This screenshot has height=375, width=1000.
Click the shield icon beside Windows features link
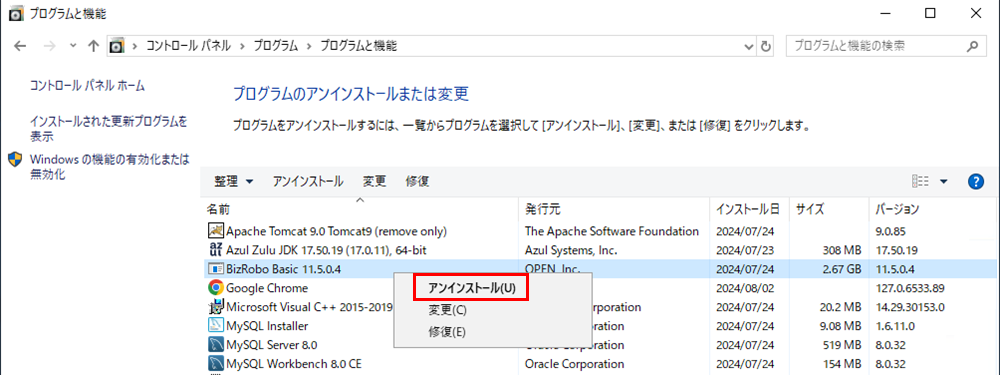click(x=15, y=159)
